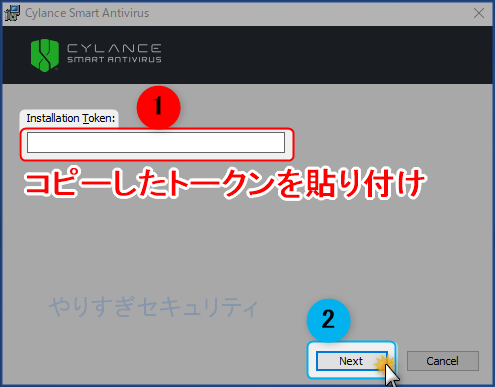Click the Cylance Smart Antivirus title text
The image size is (495, 387).
click(87, 13)
